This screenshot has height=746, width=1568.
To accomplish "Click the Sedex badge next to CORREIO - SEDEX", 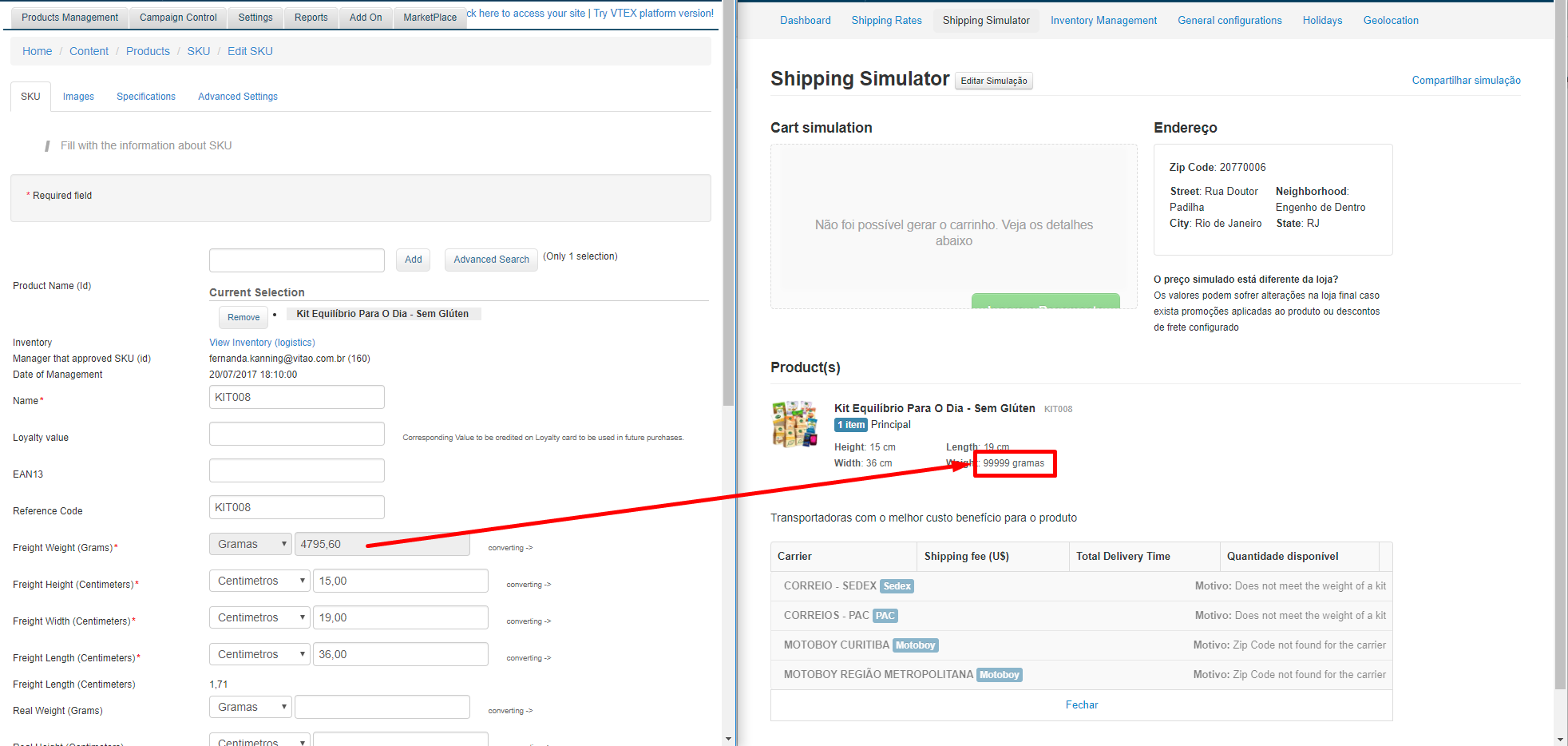I will pyautogui.click(x=897, y=586).
